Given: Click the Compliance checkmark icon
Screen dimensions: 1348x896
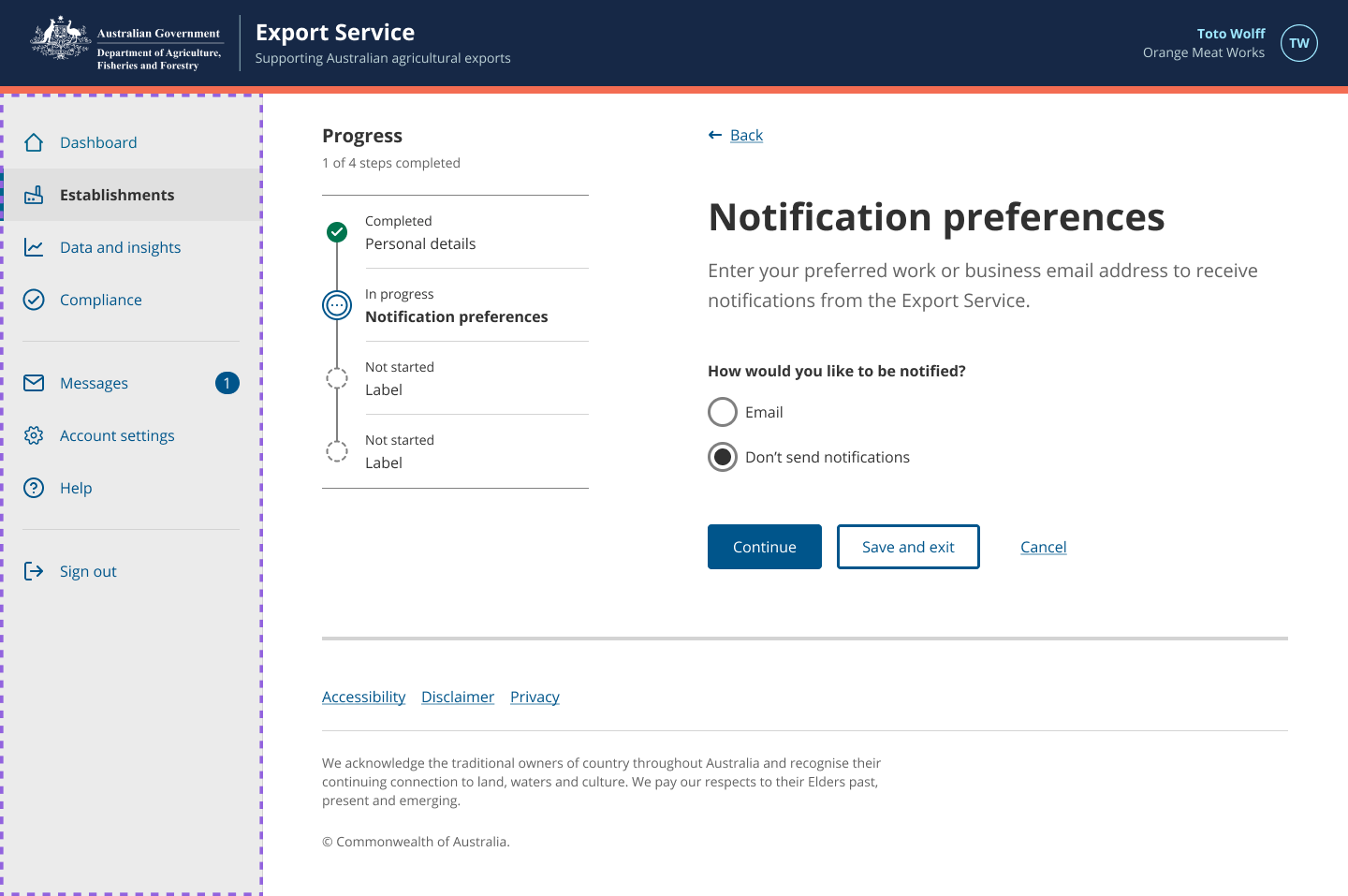Looking at the screenshot, I should pos(34,300).
